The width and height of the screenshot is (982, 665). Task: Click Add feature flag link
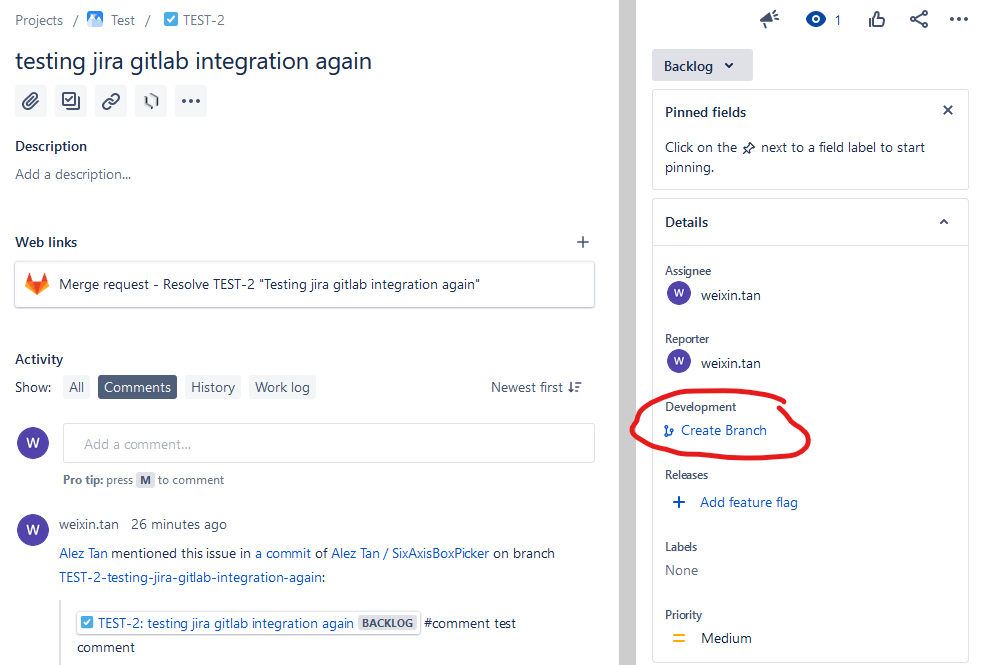(748, 502)
